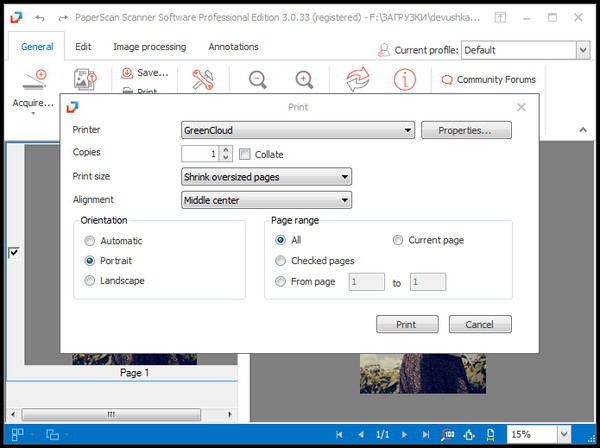Screen dimensions: 600x448
Task: Switch to the Image processing tab
Action: [x=149, y=47]
